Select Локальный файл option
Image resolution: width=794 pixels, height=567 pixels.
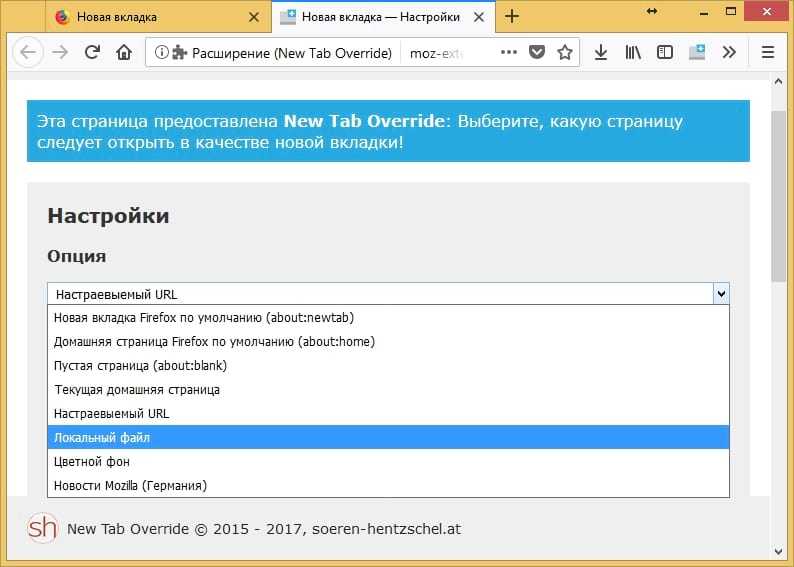(388, 437)
